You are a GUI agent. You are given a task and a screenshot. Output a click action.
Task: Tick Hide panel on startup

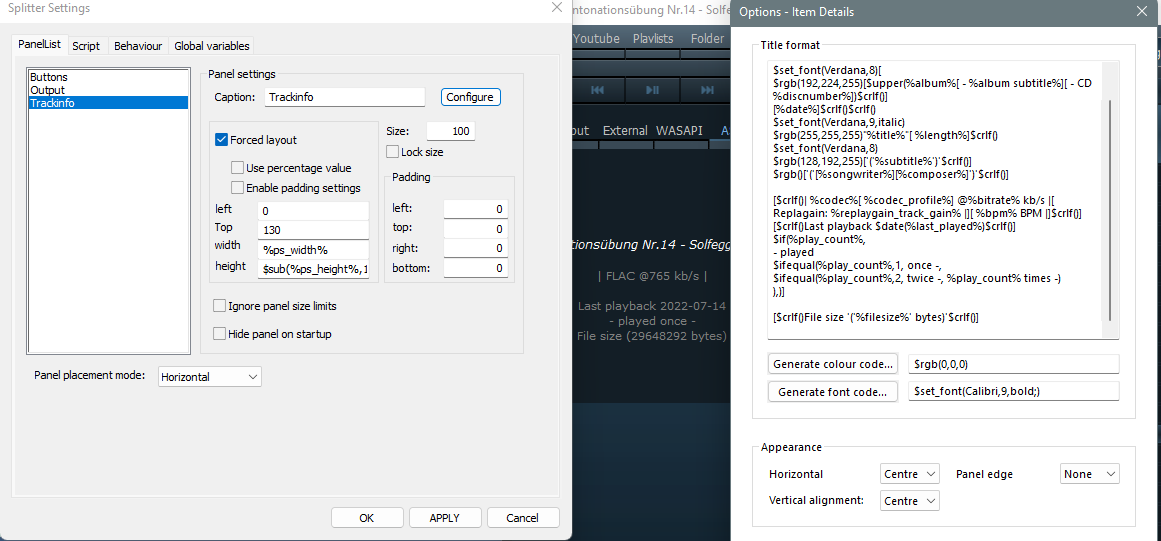tap(220, 334)
